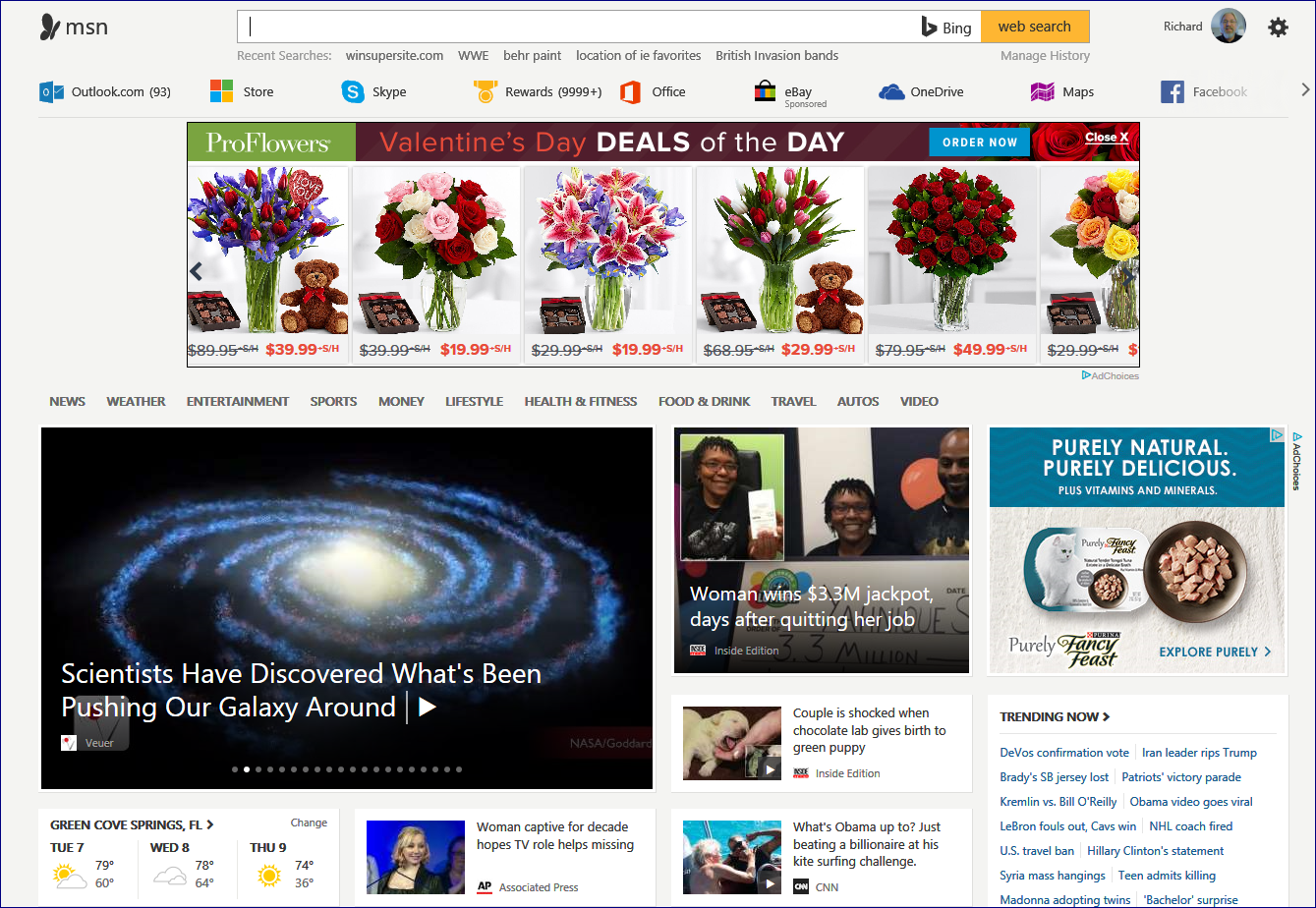The width and height of the screenshot is (1316, 908).
Task: Launch Skype
Action: 373,91
